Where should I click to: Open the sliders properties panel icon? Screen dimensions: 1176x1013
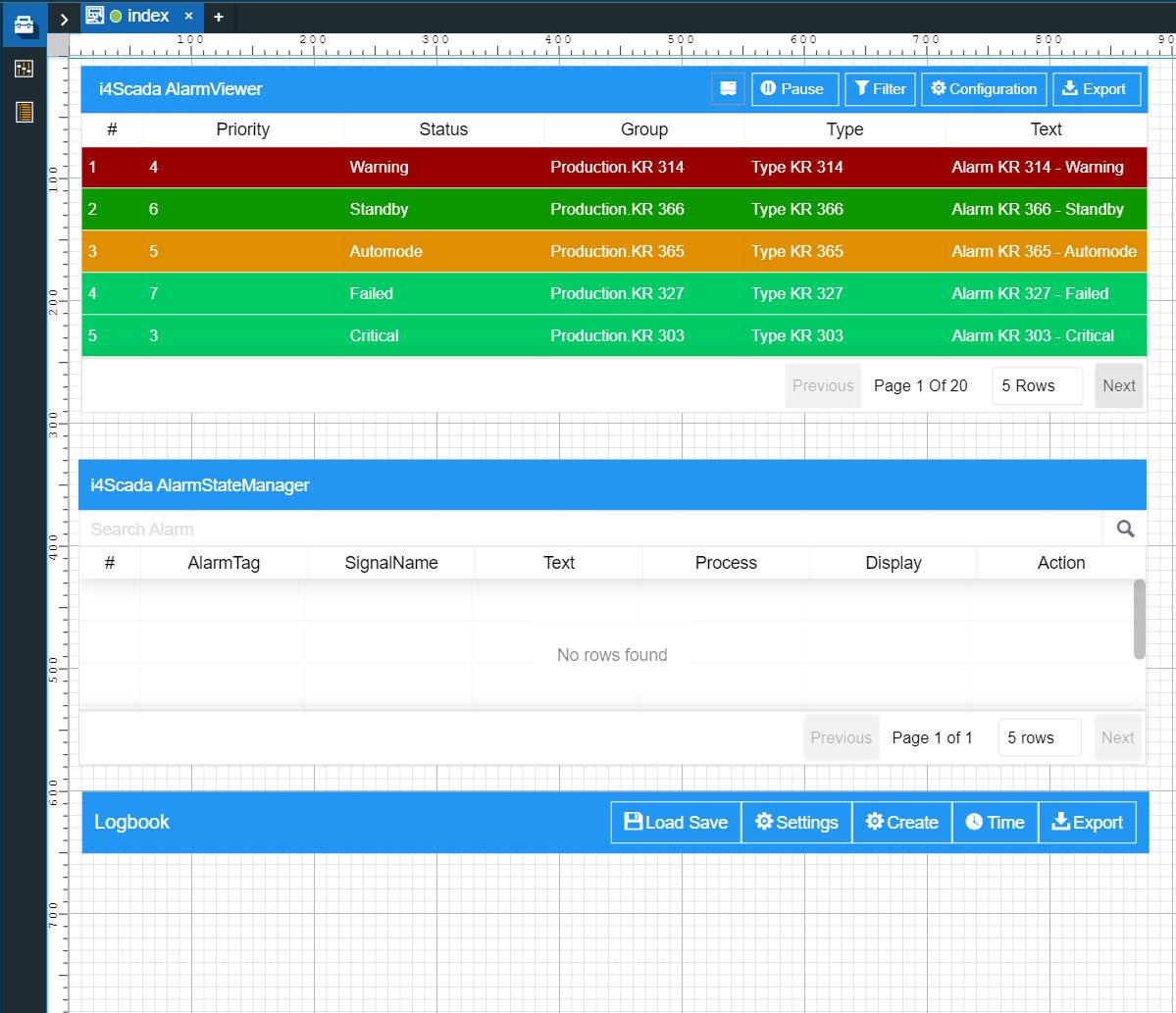coord(24,69)
